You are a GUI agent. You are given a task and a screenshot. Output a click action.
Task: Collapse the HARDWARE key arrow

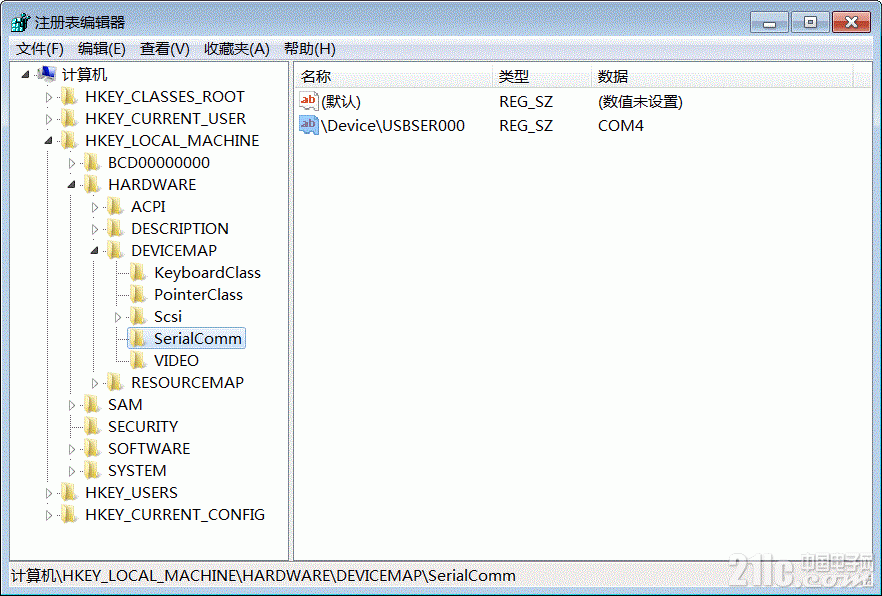[x=71, y=184]
